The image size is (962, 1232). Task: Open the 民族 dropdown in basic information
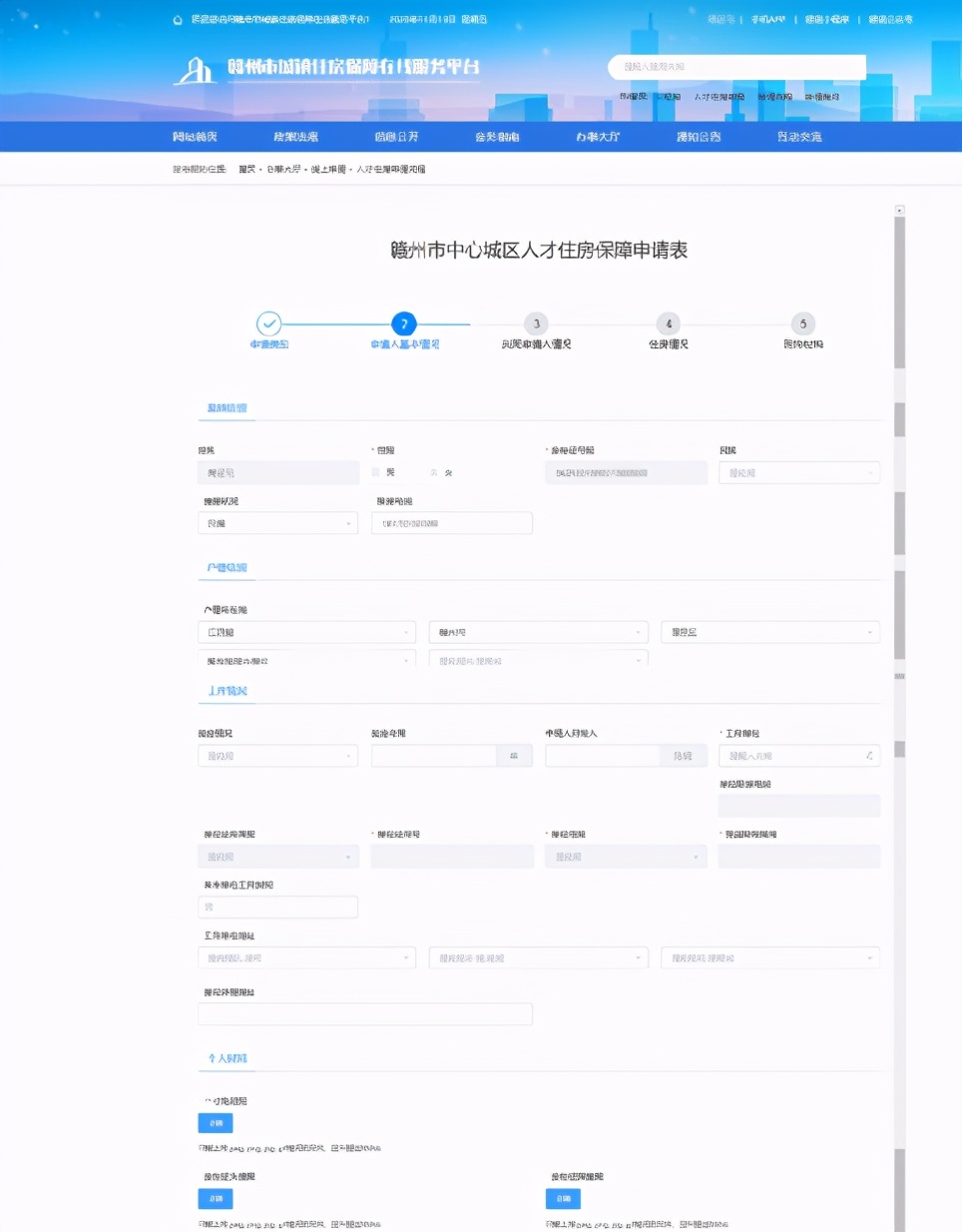point(798,471)
